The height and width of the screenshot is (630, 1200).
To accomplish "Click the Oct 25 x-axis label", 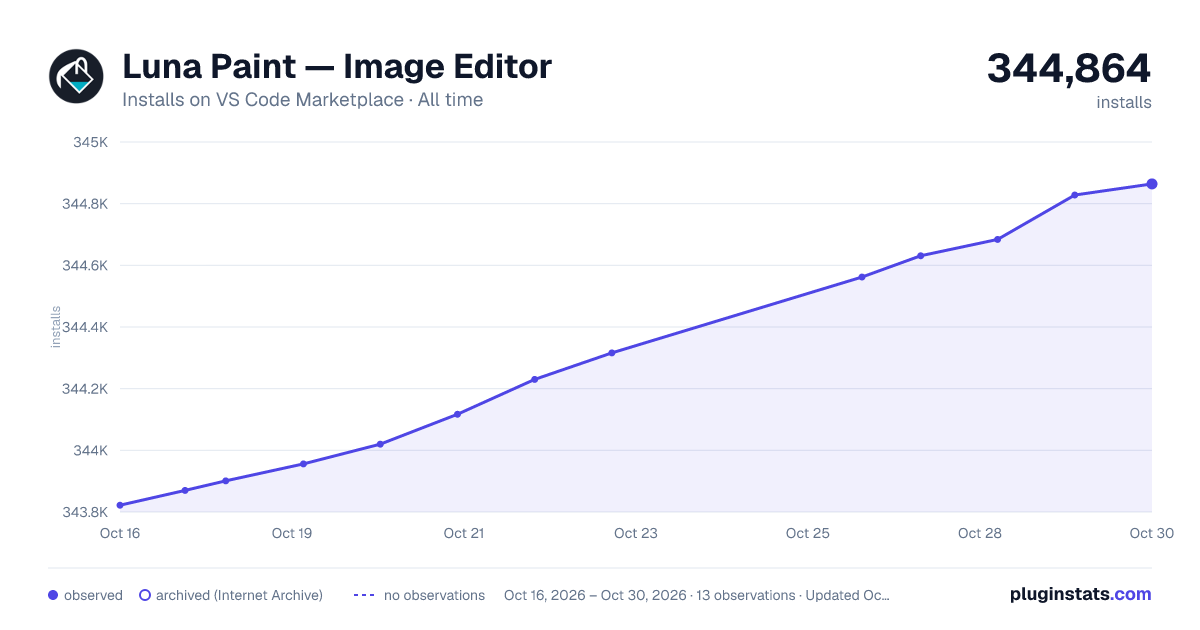I will click(x=808, y=533).
